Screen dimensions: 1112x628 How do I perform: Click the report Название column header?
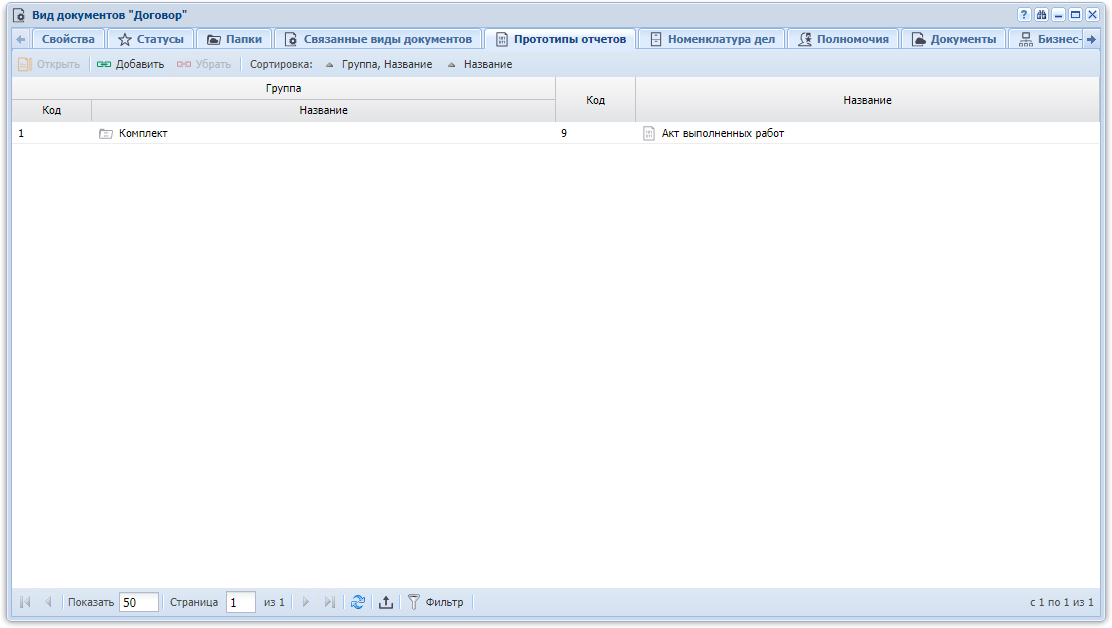pyautogui.click(x=867, y=100)
